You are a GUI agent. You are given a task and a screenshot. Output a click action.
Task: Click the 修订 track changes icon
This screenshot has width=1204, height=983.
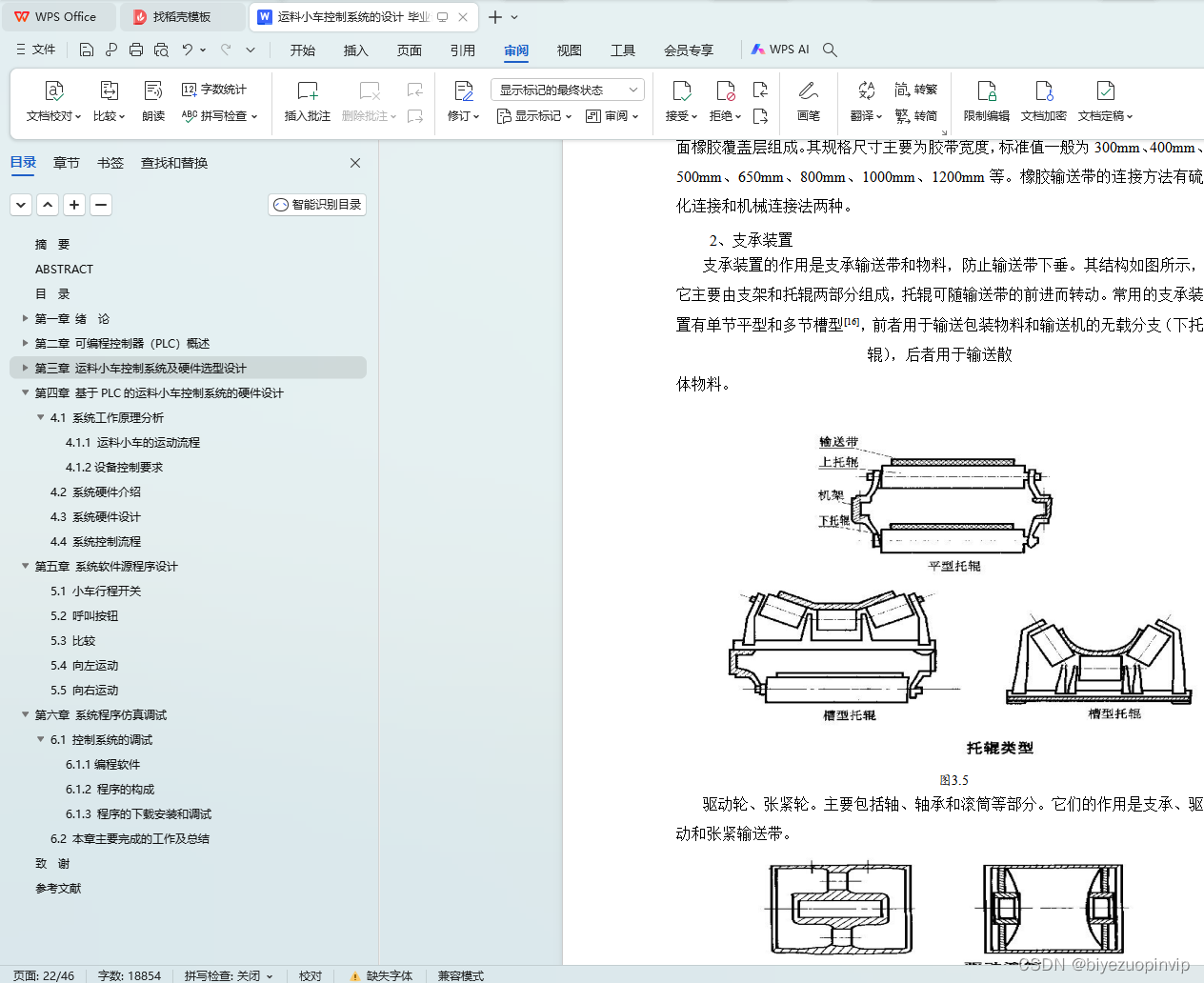tap(464, 91)
